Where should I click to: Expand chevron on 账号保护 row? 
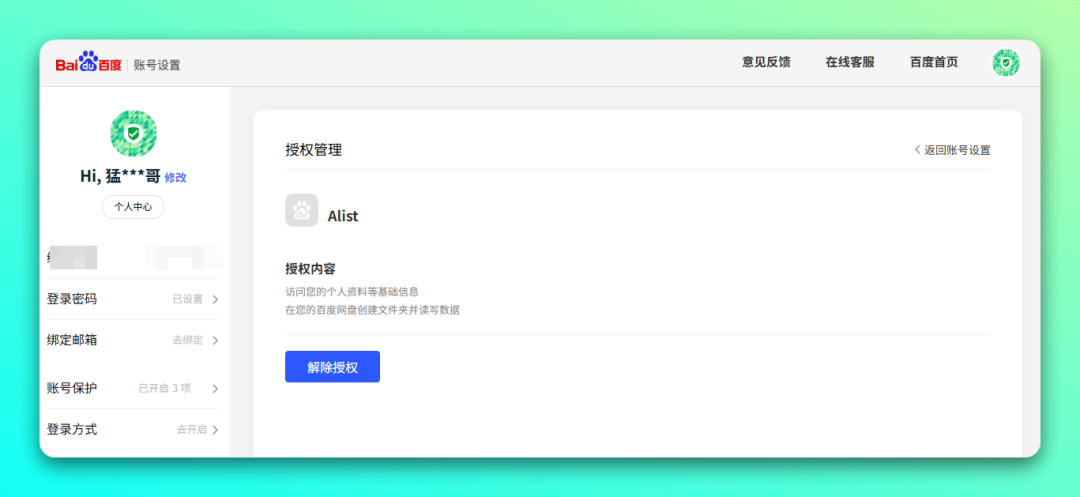(215, 388)
